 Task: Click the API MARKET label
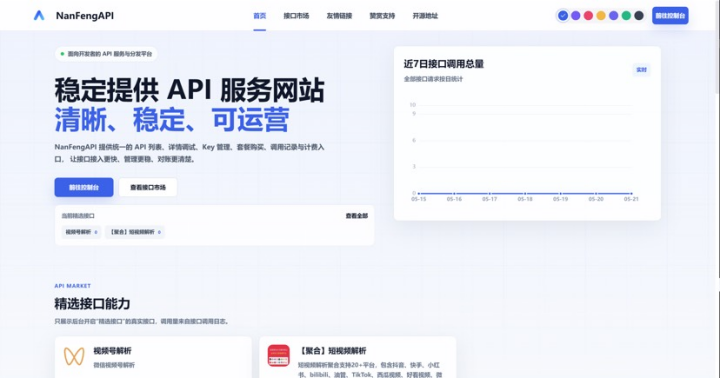click(x=73, y=286)
